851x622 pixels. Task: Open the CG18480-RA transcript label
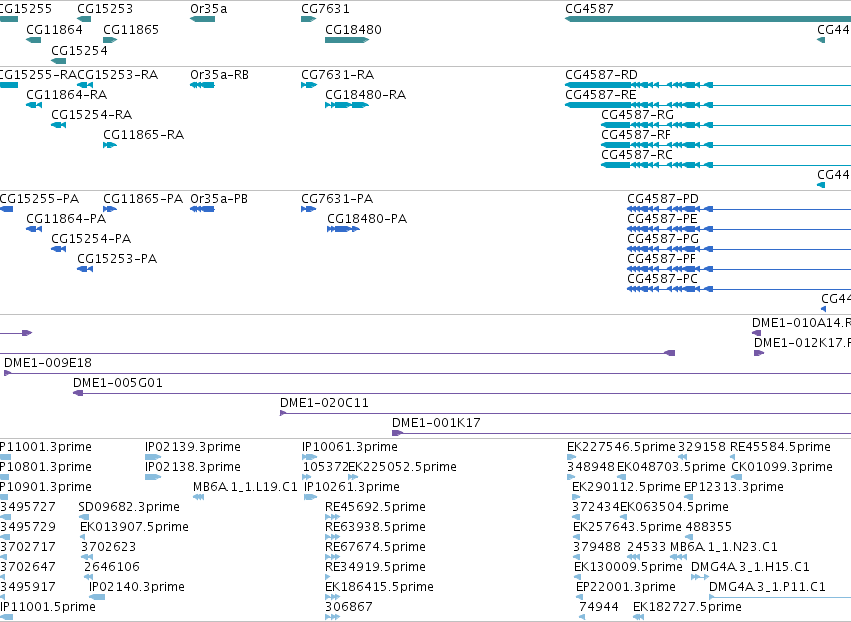click(365, 95)
